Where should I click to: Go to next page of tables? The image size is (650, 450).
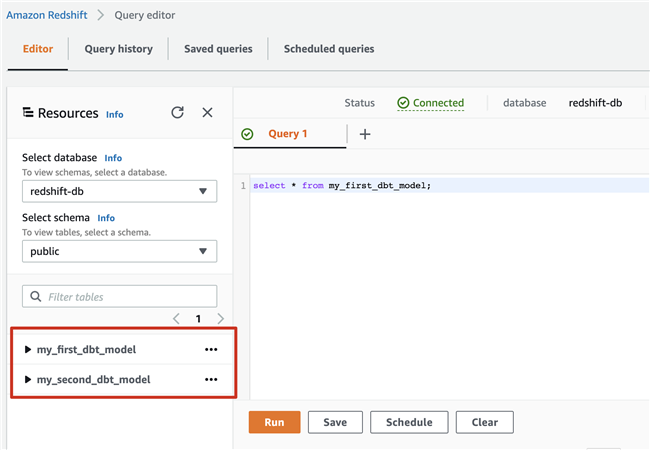coord(221,319)
